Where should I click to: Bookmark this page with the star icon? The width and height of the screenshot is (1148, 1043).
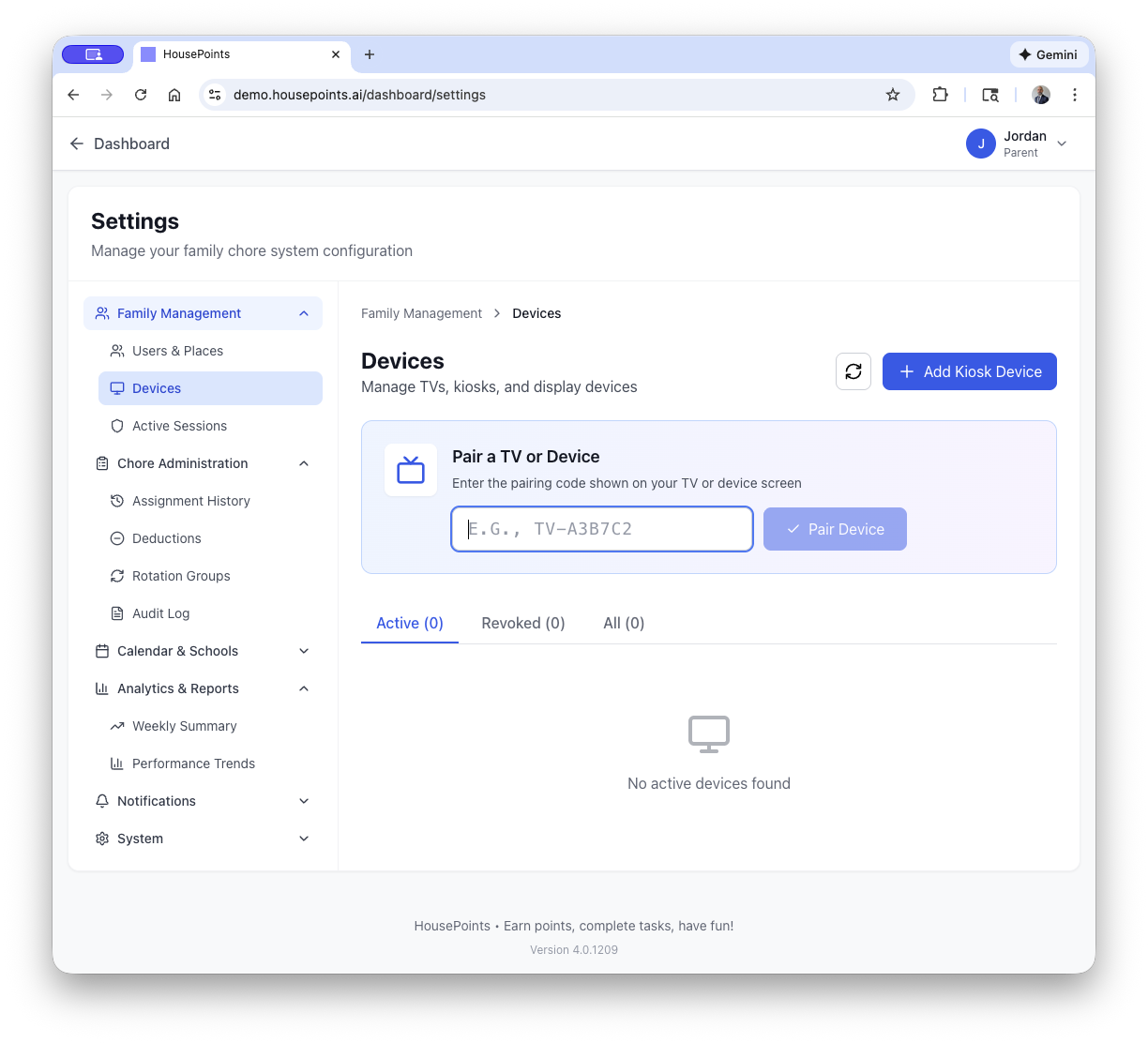pyautogui.click(x=893, y=95)
